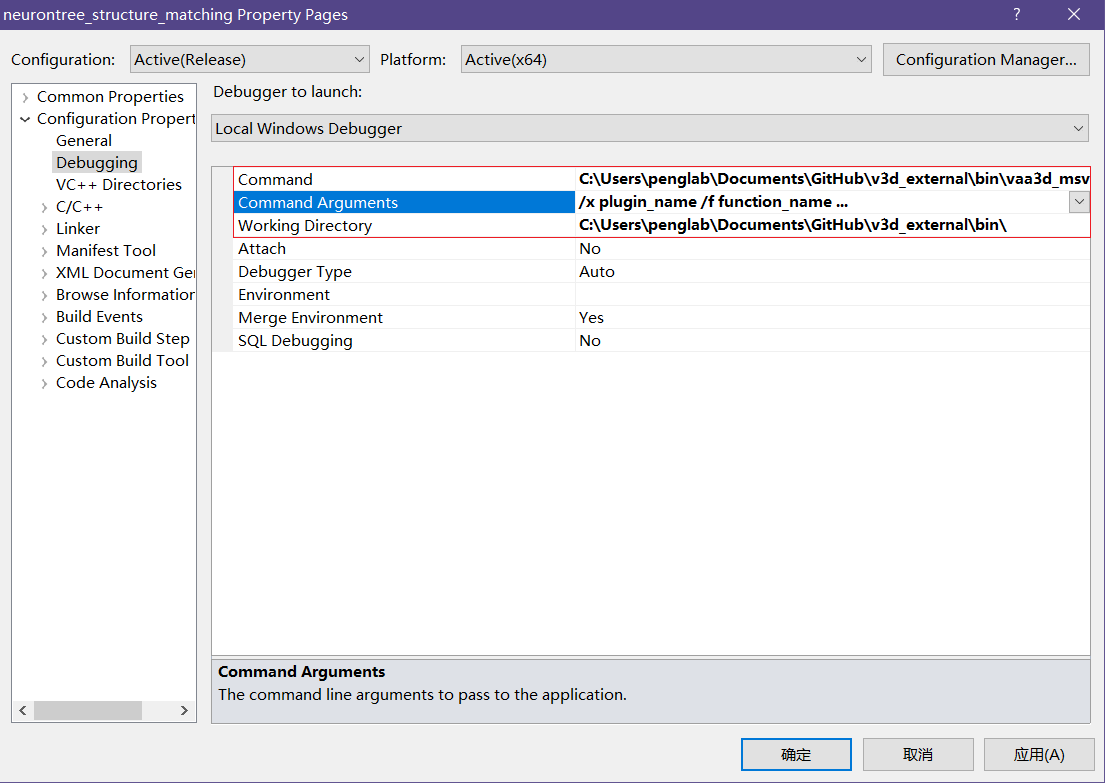Click the Working Directory value field

tap(830, 226)
